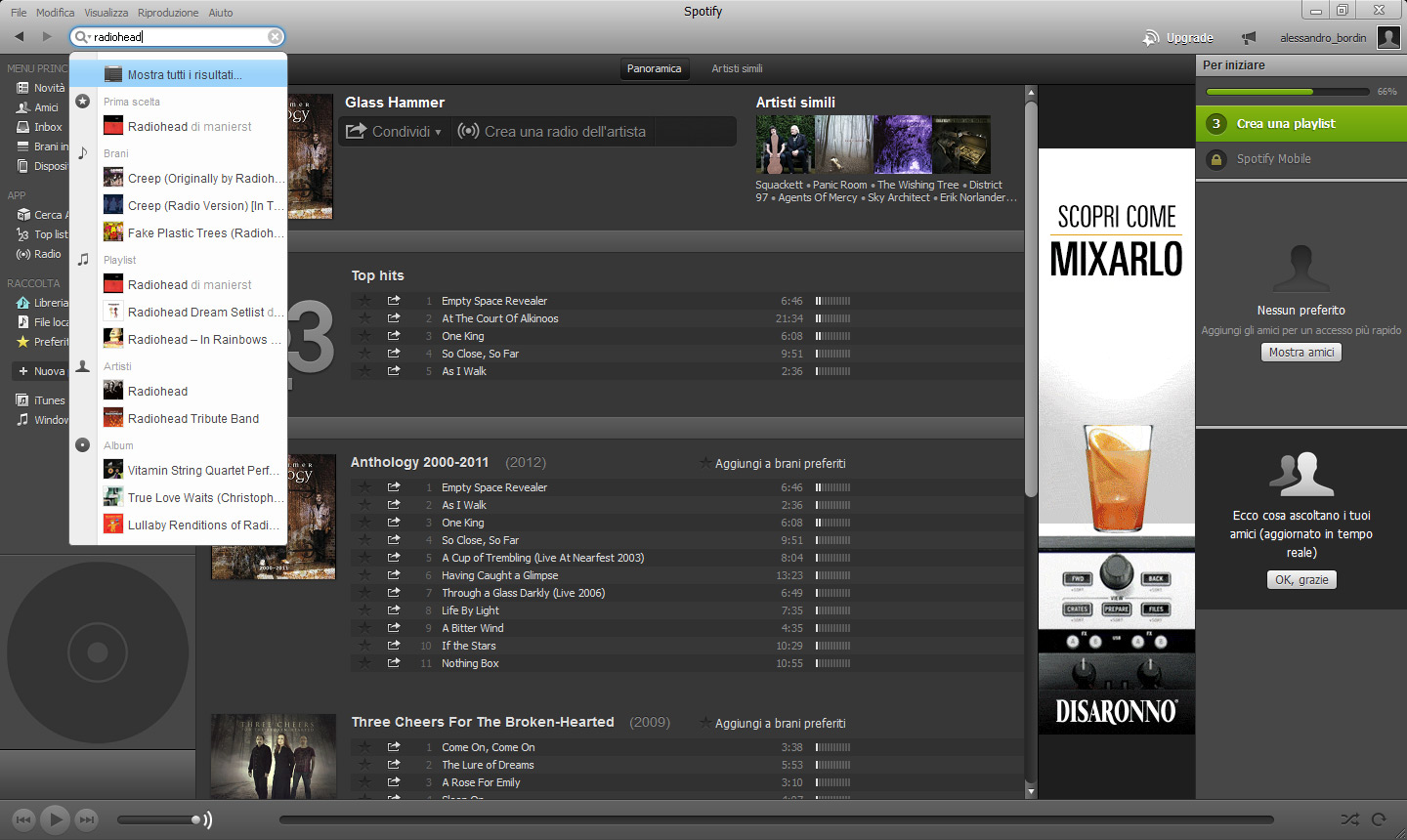Open the megaphone notifications icon
Image resolution: width=1407 pixels, height=840 pixels.
1249,38
